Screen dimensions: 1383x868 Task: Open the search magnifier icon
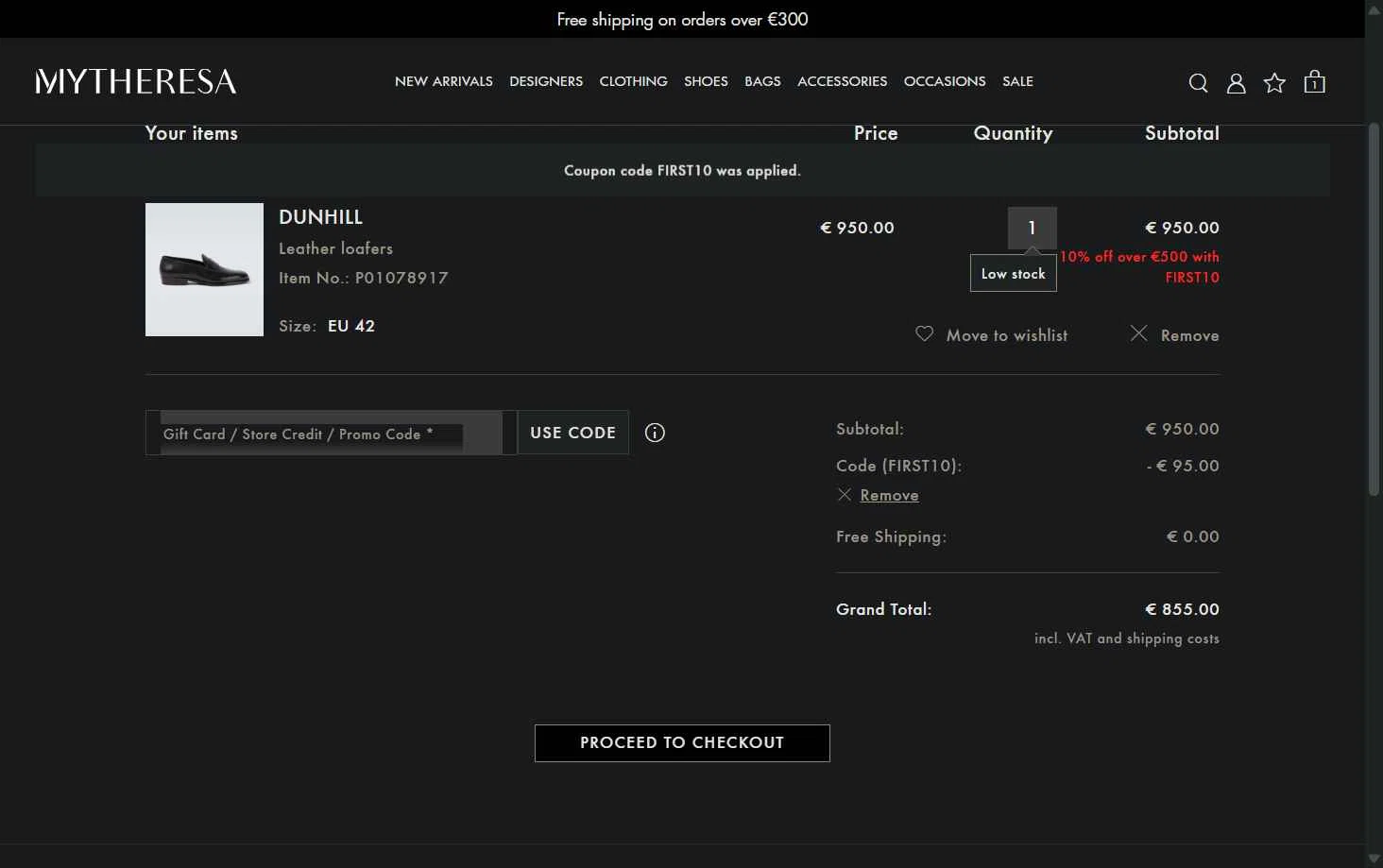1198,83
